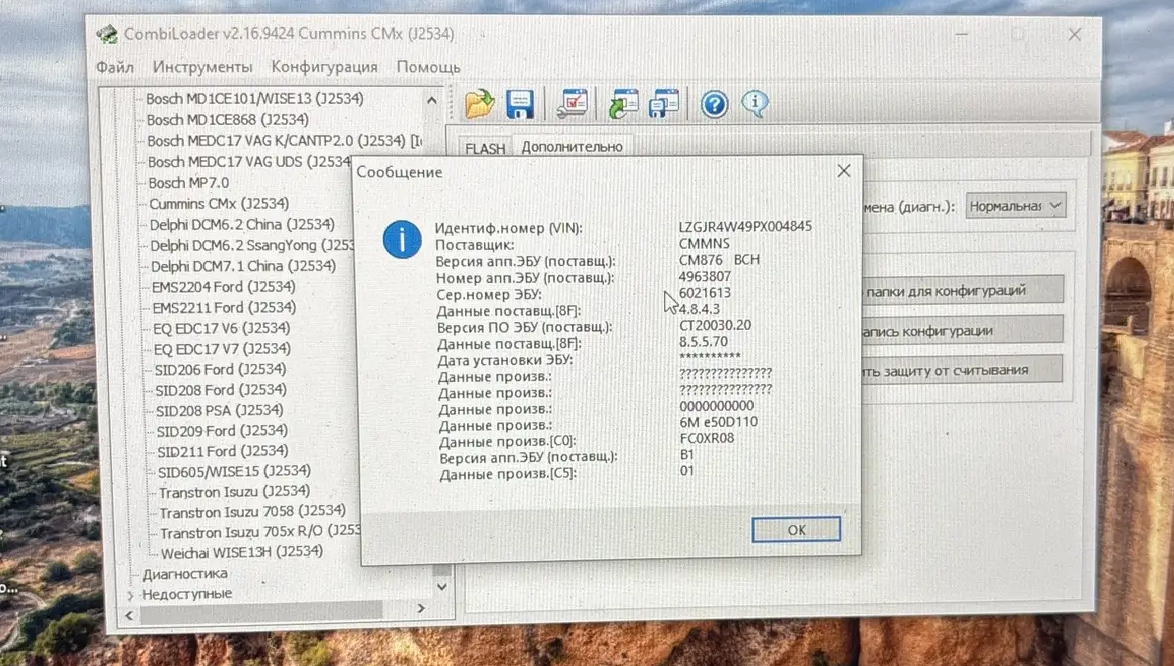The height and width of the screenshot is (666, 1174).
Task: Select Bosch MD1CE101/WISE13 (J2534) in tree
Action: pyautogui.click(x=255, y=99)
